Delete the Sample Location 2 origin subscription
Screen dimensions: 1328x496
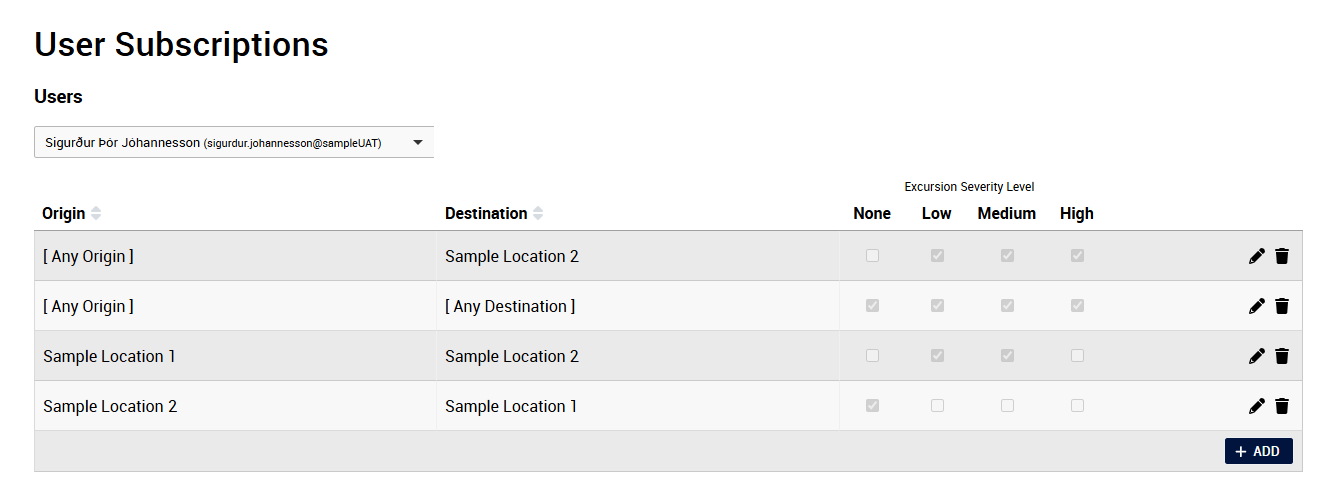(x=1282, y=406)
